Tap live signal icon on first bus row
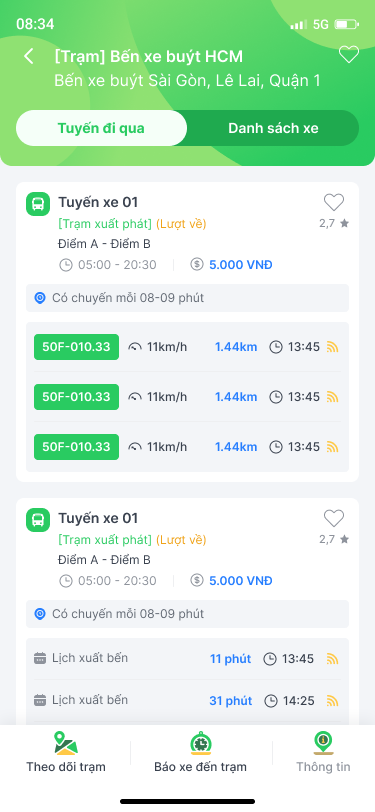Image resolution: width=375 pixels, height=812 pixels. pyautogui.click(x=333, y=347)
